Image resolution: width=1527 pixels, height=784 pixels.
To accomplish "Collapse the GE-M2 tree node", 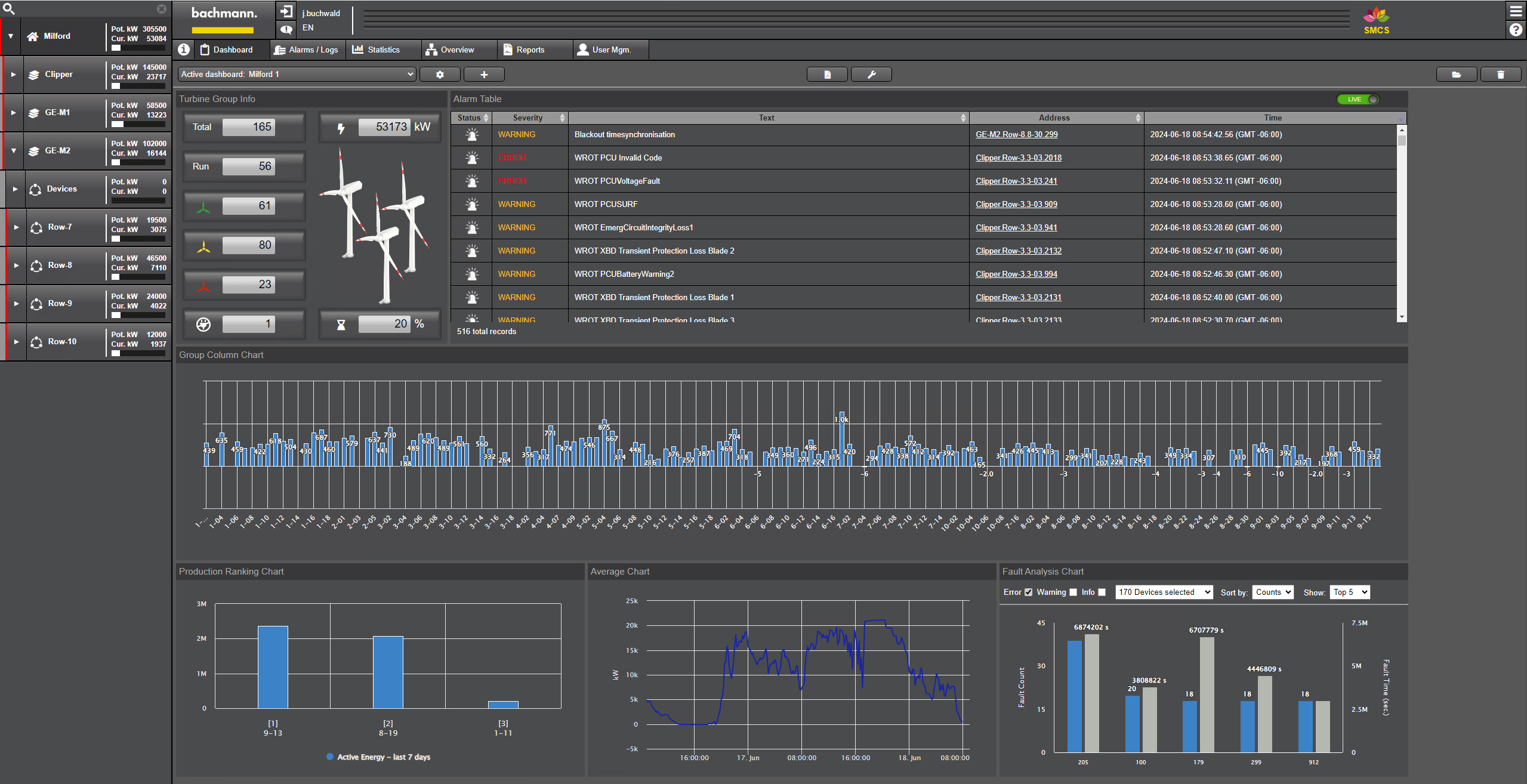I will (x=13, y=151).
